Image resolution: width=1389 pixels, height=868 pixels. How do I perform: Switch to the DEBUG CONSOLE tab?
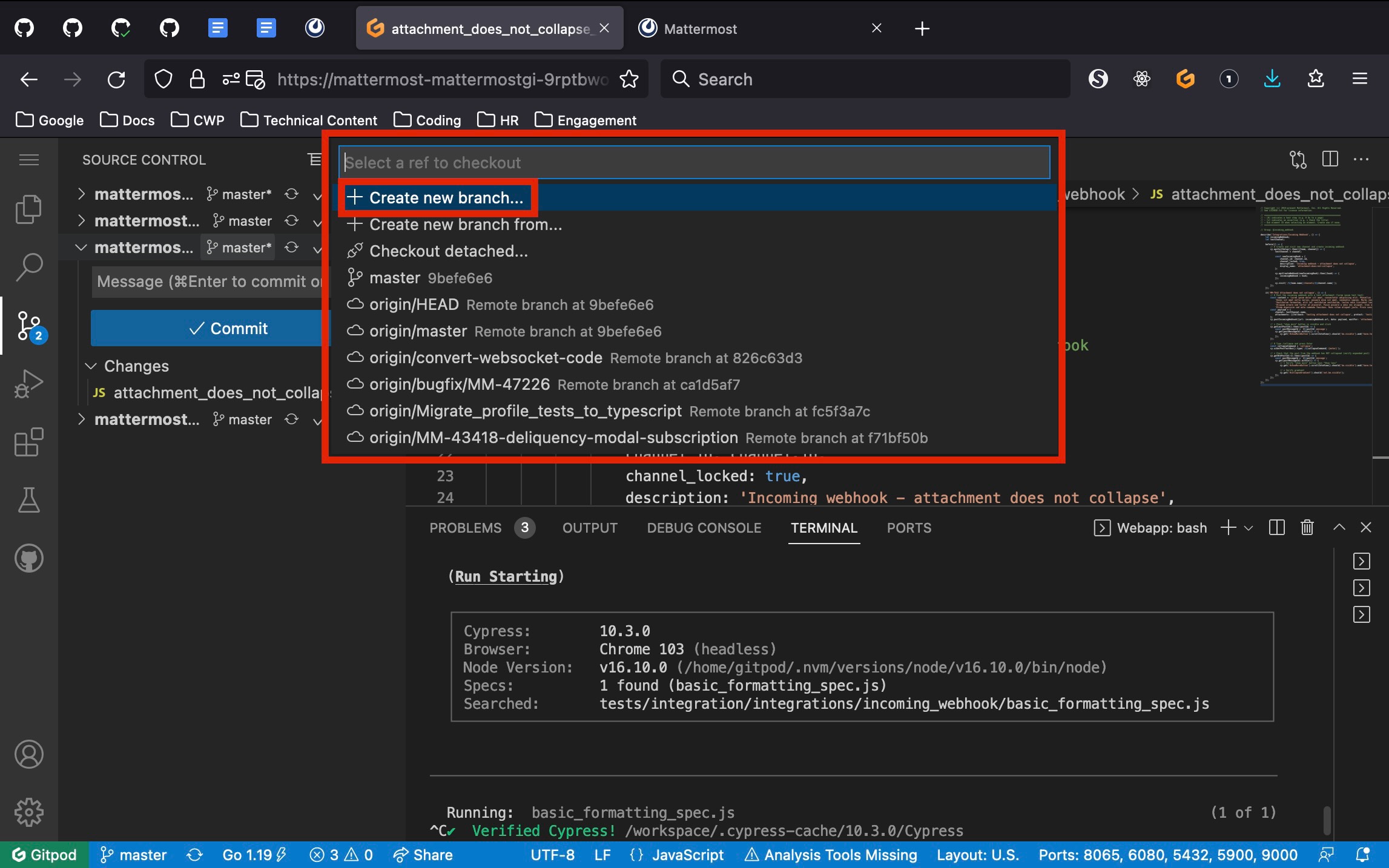click(x=704, y=528)
